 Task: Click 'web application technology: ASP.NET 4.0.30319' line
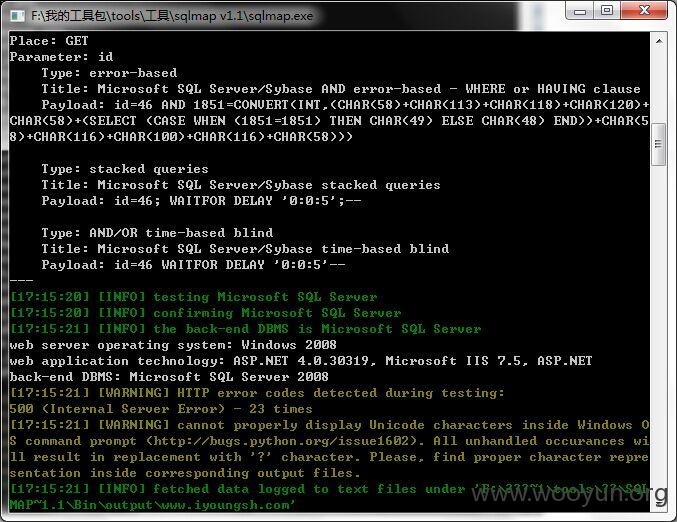(x=301, y=361)
